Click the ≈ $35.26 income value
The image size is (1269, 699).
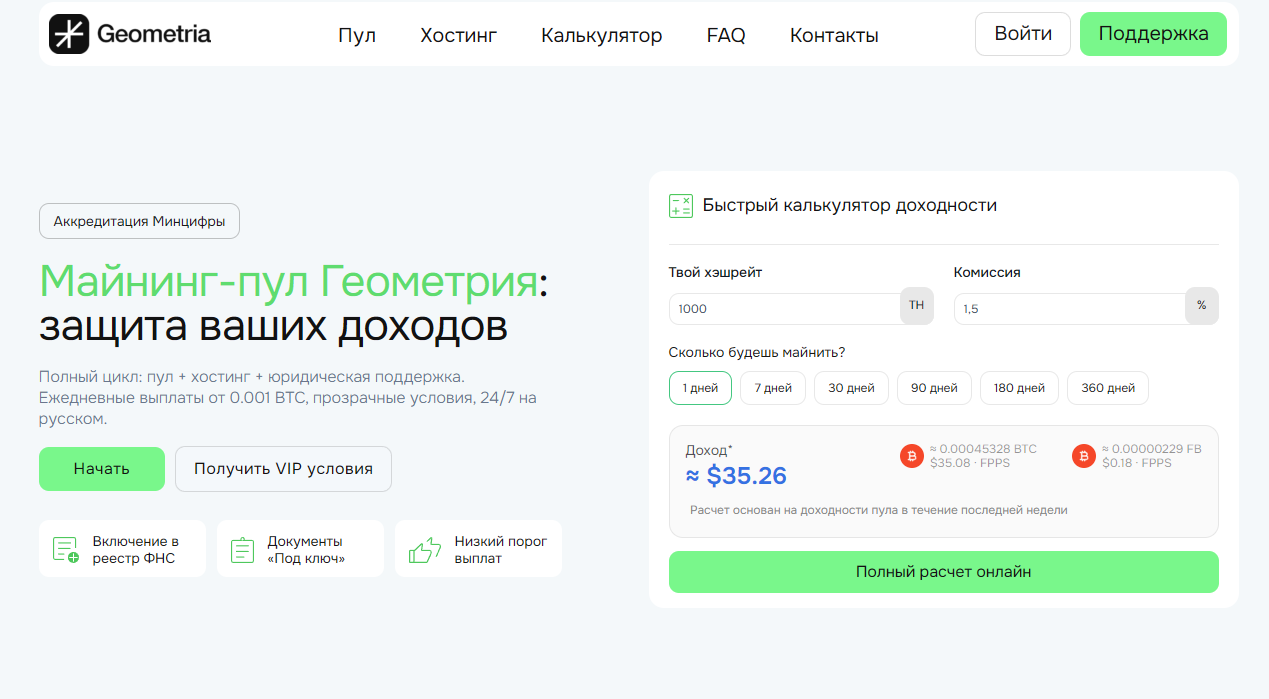[736, 476]
